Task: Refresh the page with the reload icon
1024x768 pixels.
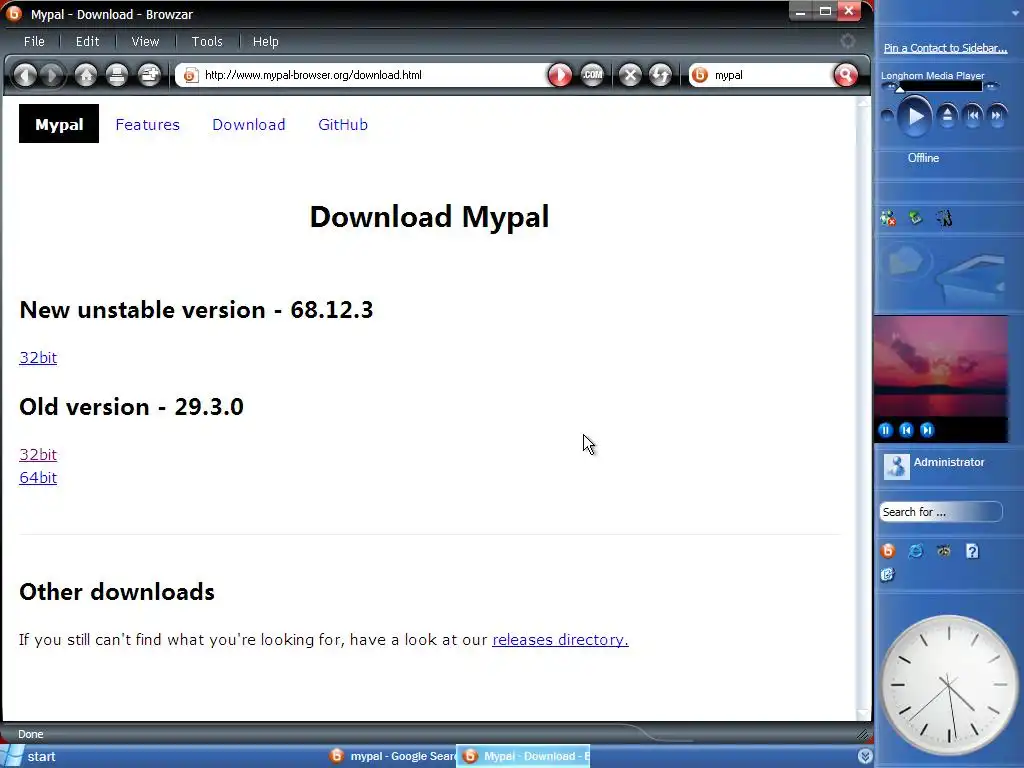Action: click(660, 75)
